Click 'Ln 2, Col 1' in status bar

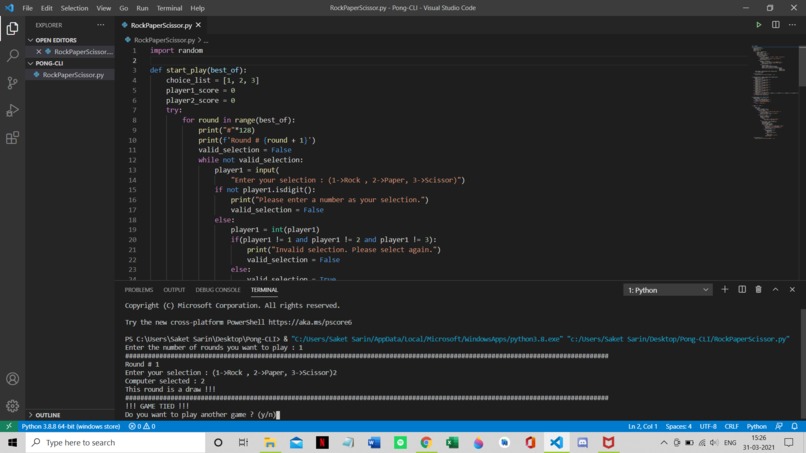643,426
